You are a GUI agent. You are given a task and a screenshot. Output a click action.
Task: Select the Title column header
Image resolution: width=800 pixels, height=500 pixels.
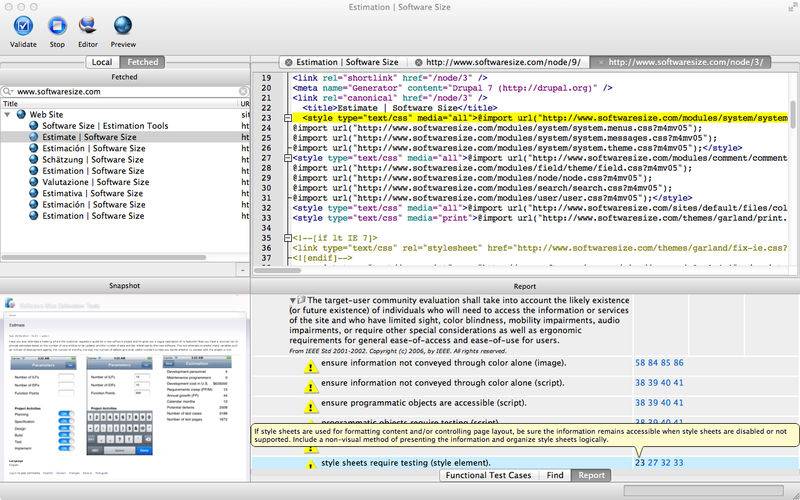click(x=120, y=104)
